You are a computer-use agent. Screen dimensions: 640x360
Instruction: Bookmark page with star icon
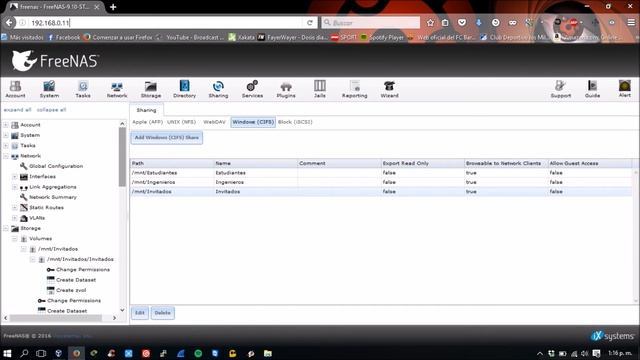[430, 23]
